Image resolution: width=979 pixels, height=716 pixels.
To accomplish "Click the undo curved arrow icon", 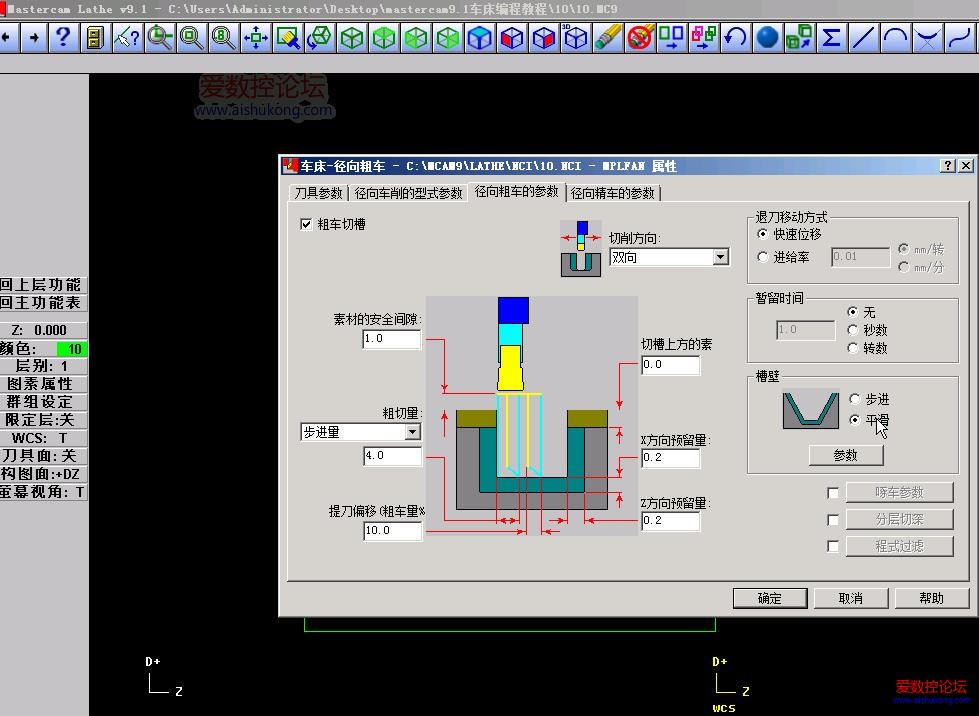I will pyautogui.click(x=735, y=38).
